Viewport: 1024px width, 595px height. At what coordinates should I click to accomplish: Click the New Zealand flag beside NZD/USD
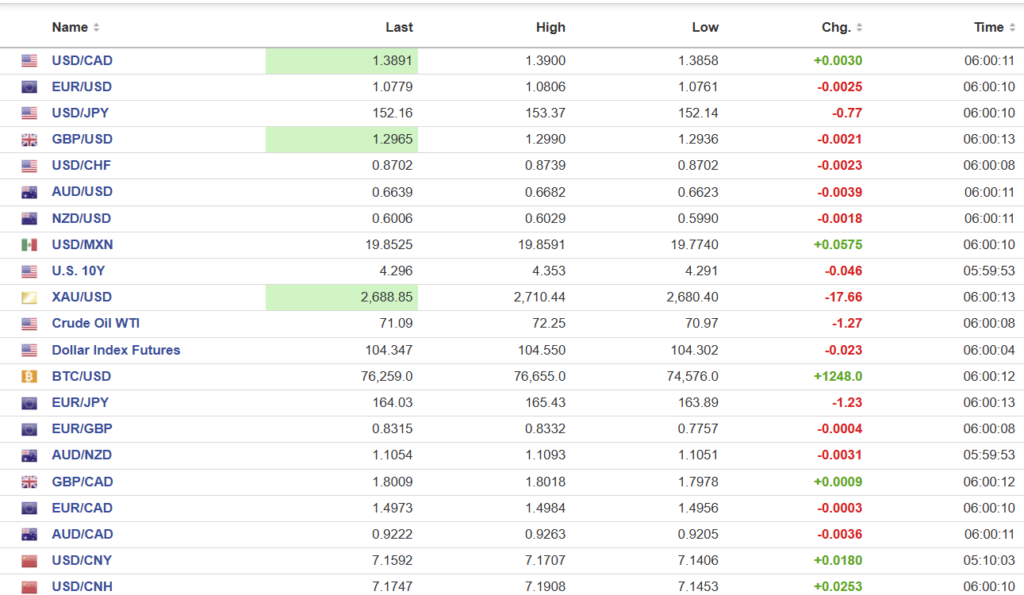pos(29,219)
